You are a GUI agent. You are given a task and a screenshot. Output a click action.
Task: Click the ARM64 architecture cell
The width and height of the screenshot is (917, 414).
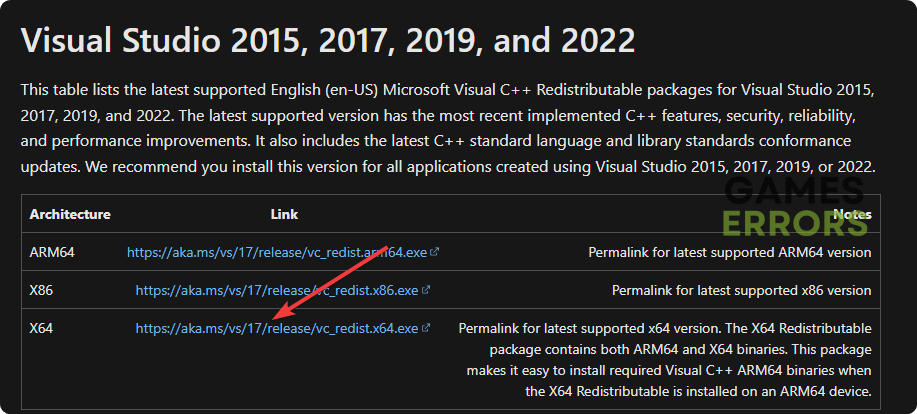[52, 253]
